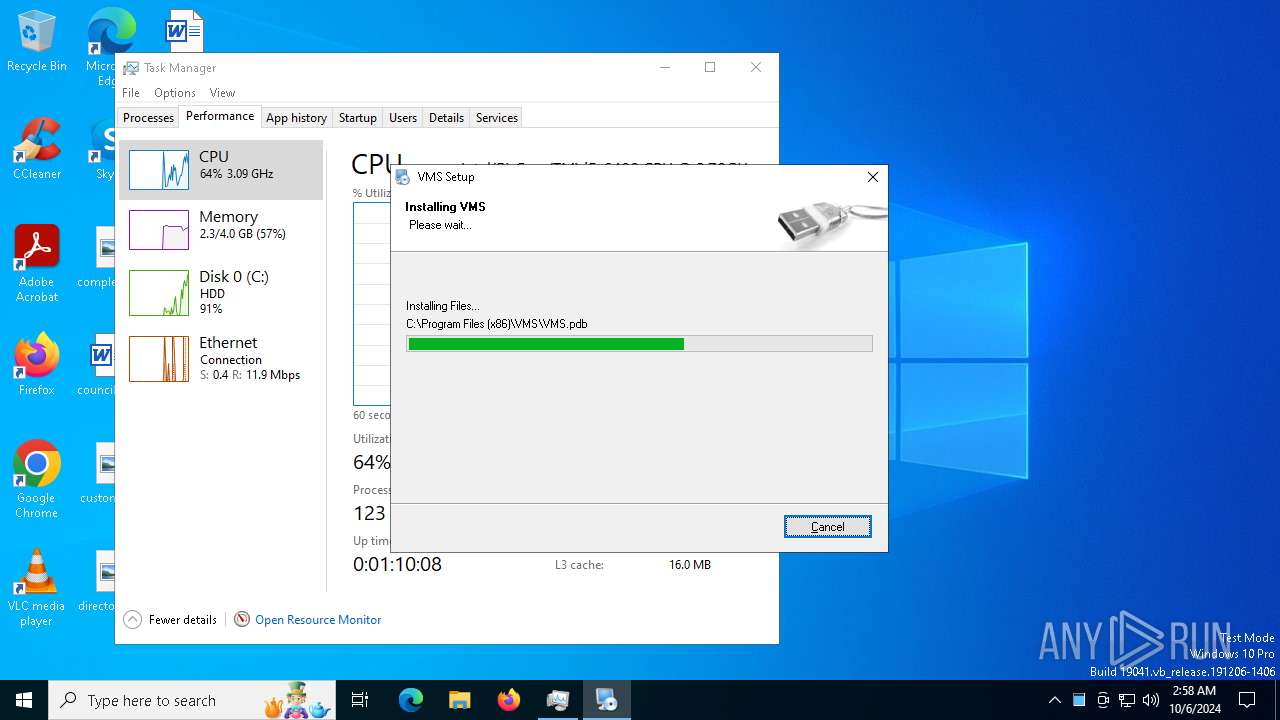Cancel the VMS installation

(x=828, y=527)
